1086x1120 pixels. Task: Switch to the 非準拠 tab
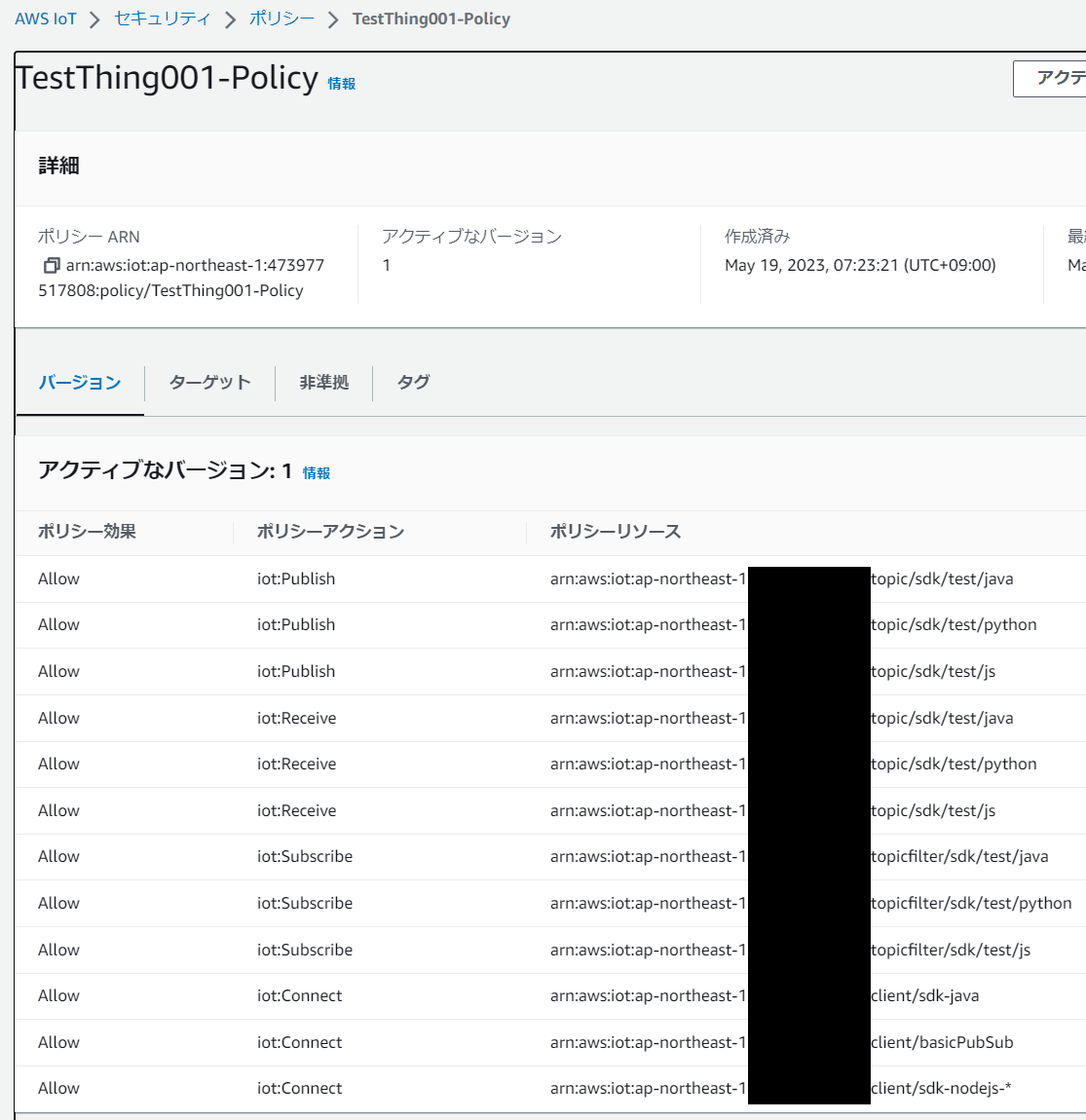click(x=323, y=383)
